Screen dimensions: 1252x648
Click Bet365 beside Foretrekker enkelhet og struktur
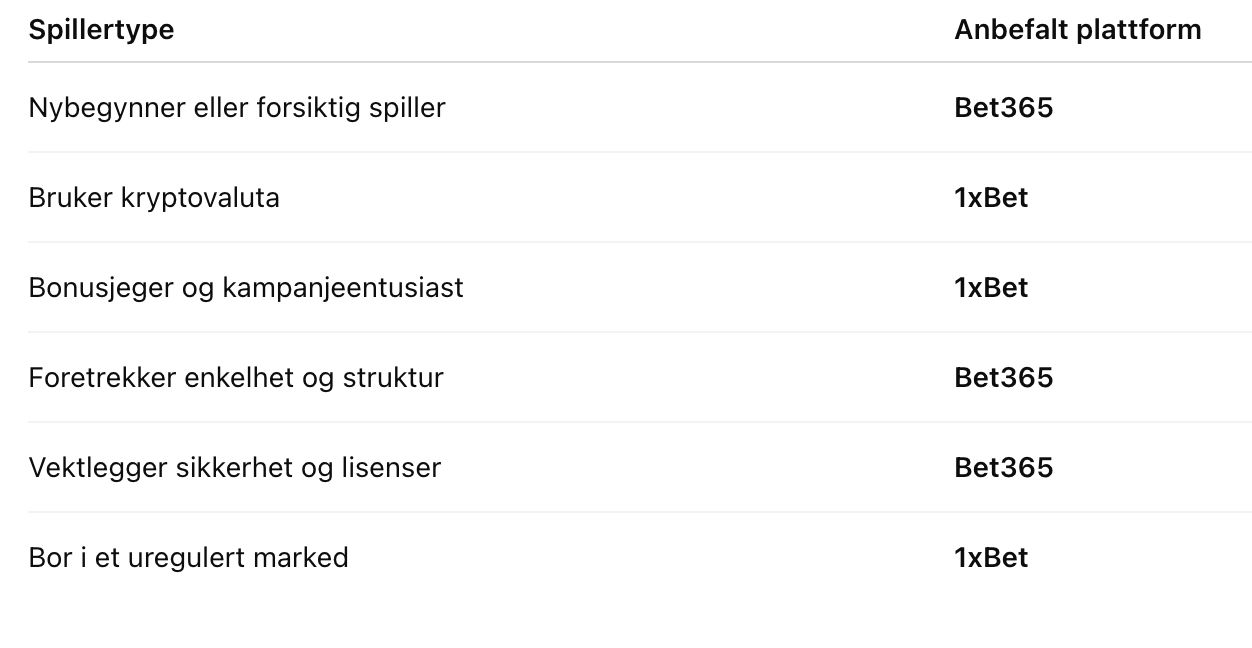tap(1003, 378)
